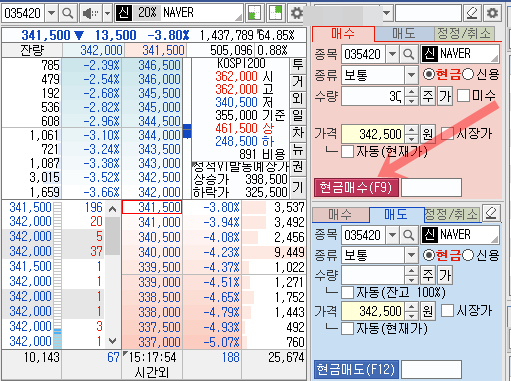
Task: Select 정정/취소 tab in lower order panel
Action: 452,215
